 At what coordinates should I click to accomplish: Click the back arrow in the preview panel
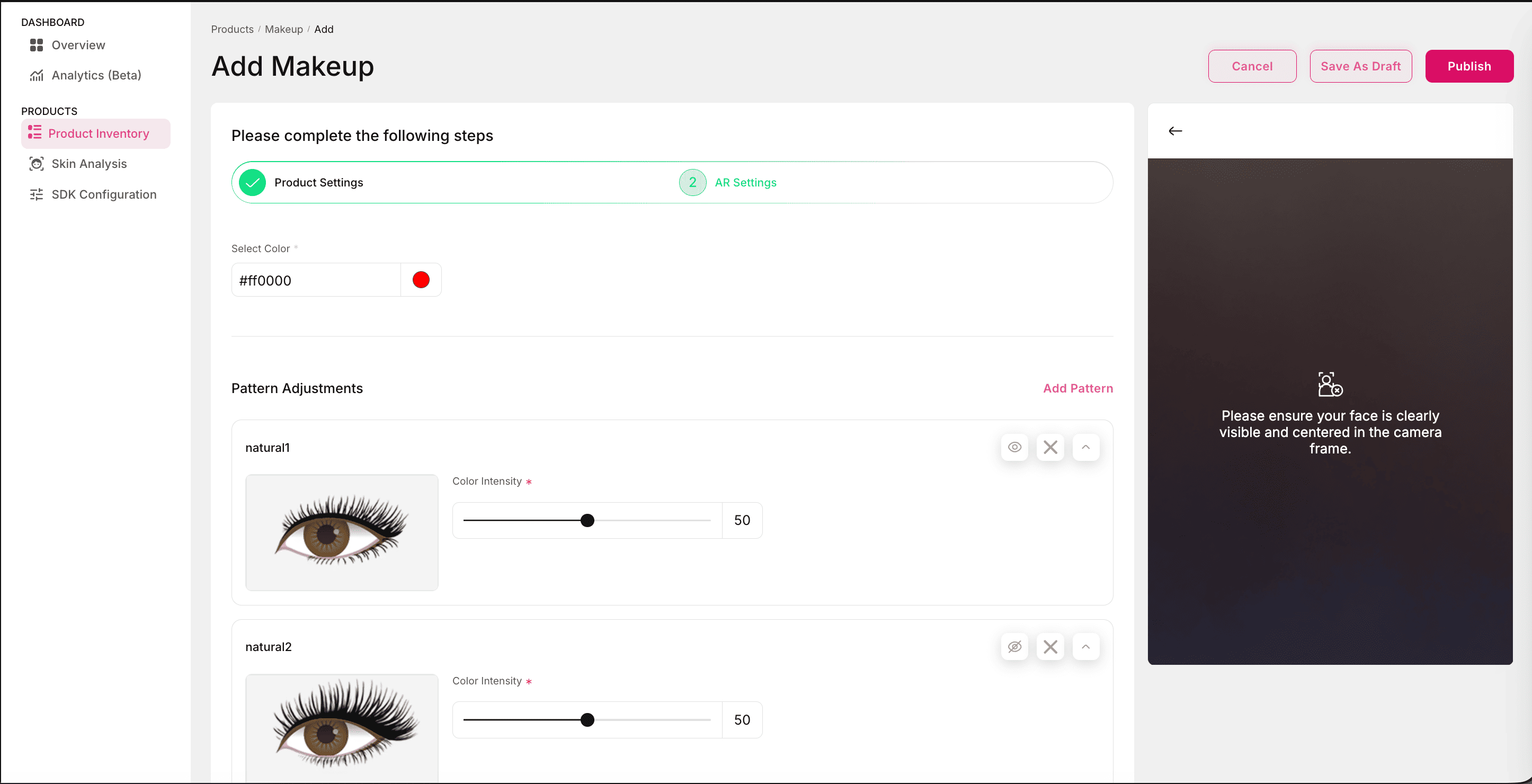[1175, 131]
